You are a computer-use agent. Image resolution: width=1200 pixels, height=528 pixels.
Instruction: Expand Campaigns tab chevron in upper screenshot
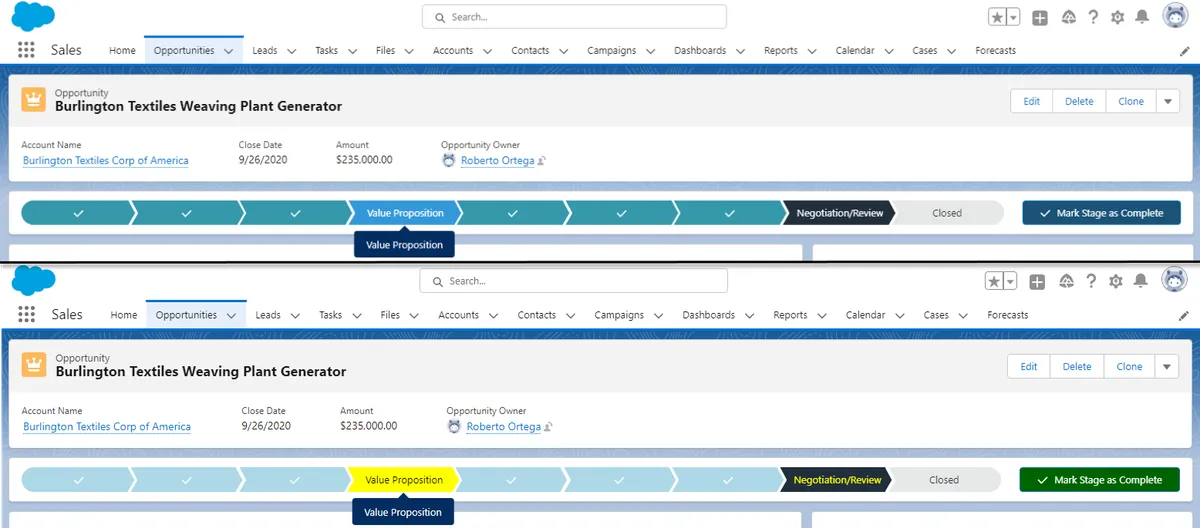click(651, 51)
